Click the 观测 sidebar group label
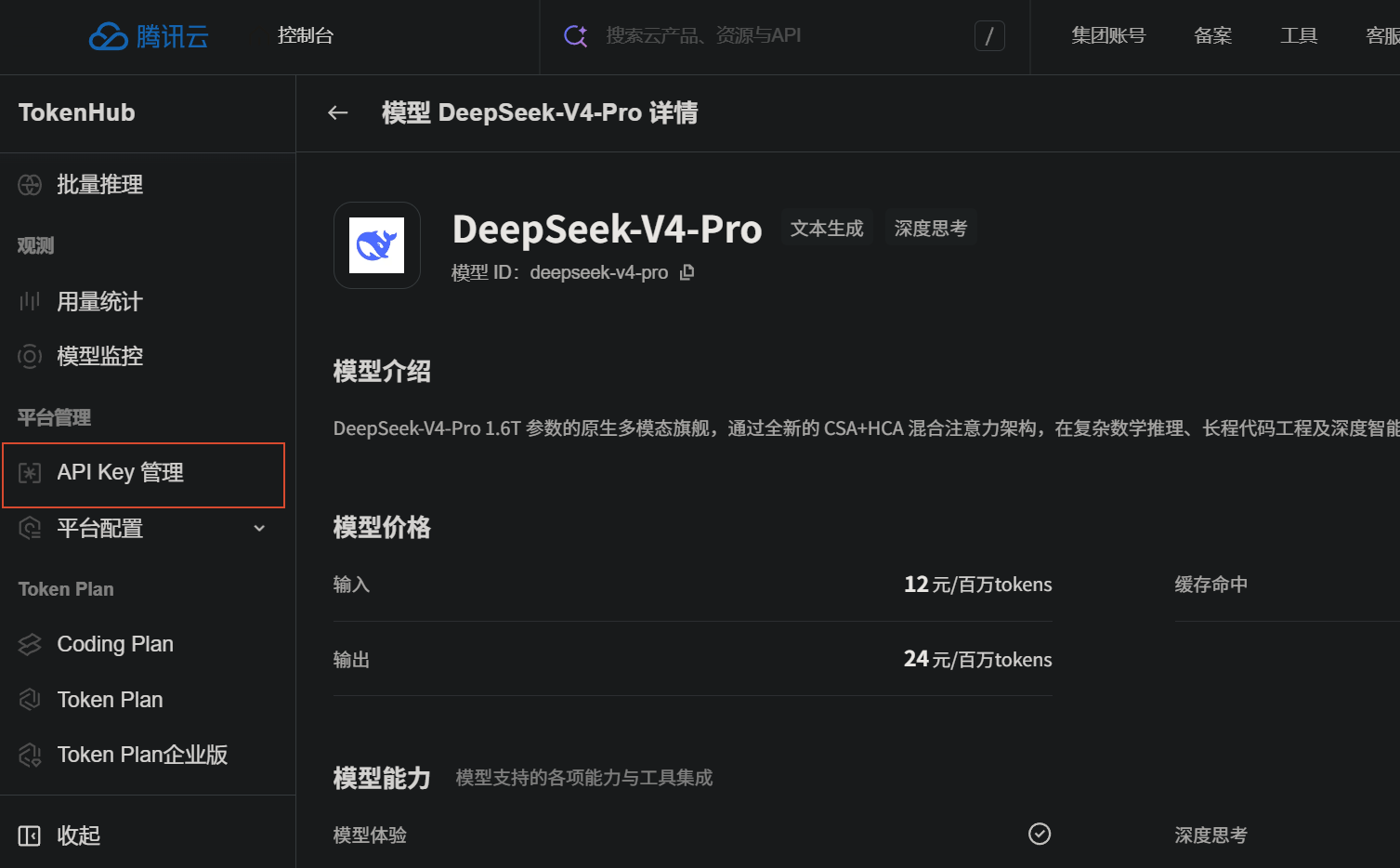1400x868 pixels. [35, 245]
